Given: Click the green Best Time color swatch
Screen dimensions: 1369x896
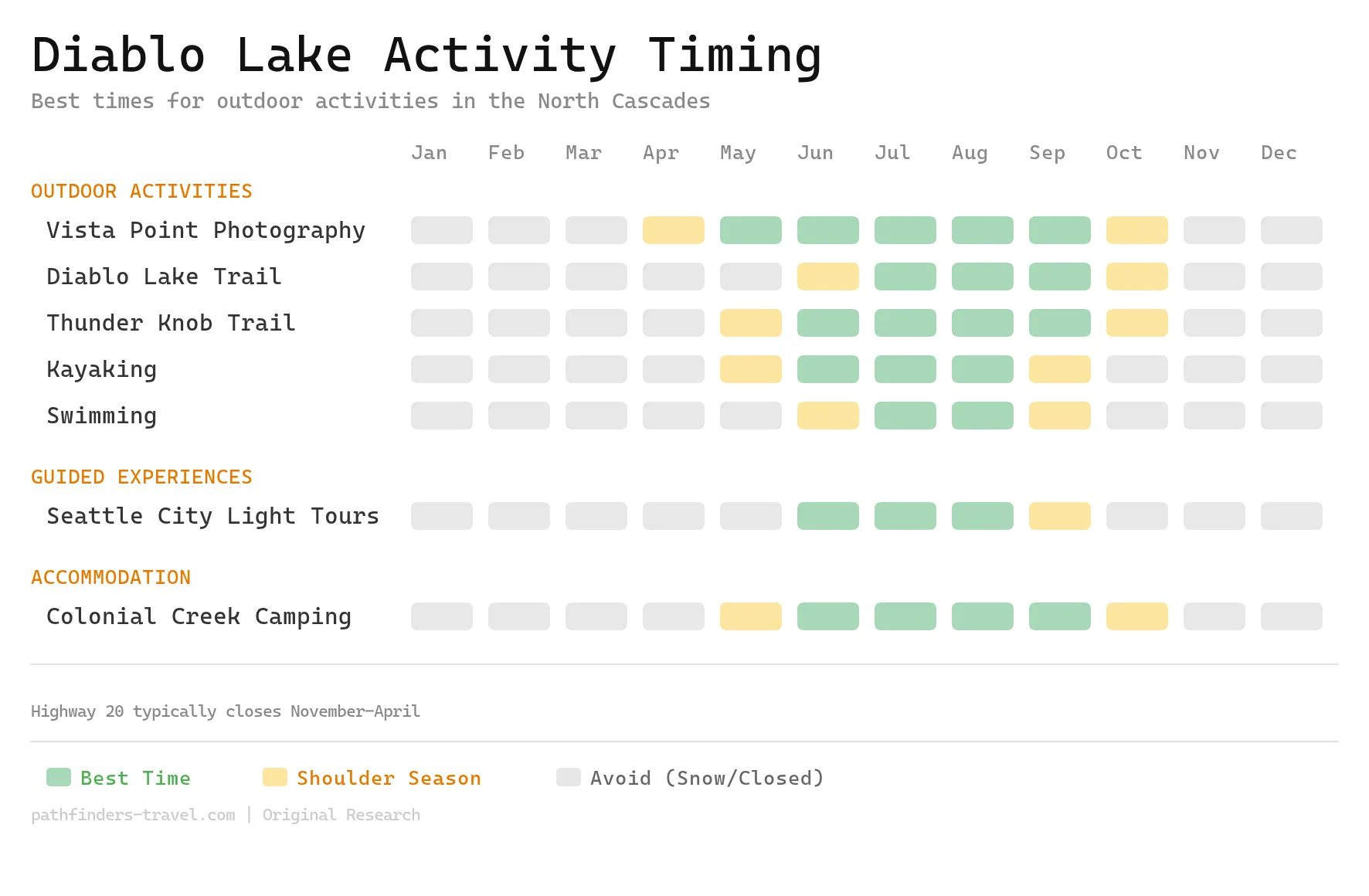Looking at the screenshot, I should (x=58, y=777).
